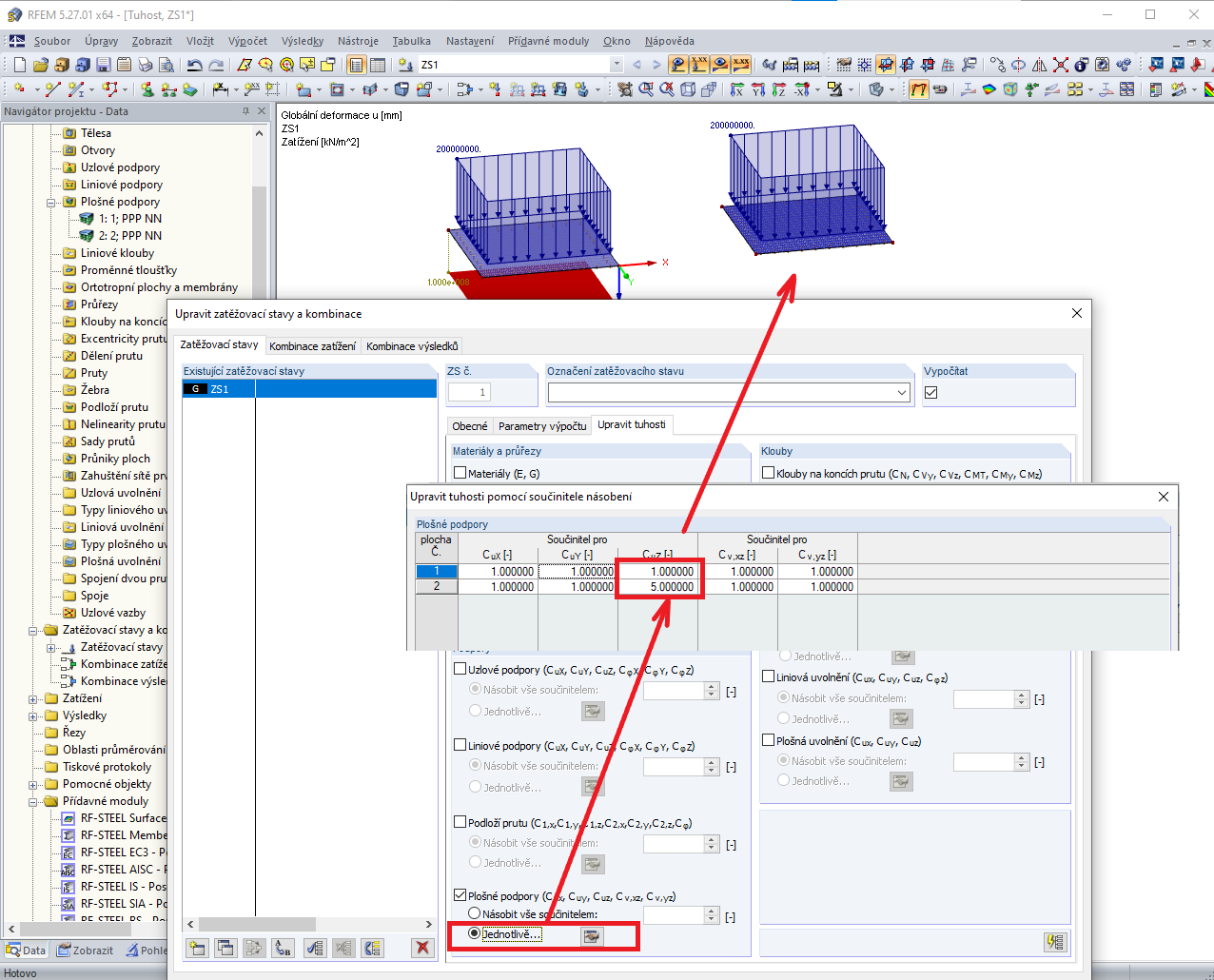Image resolution: width=1214 pixels, height=980 pixels.
Task: Click renumber load cases A-B icon
Action: (x=283, y=948)
